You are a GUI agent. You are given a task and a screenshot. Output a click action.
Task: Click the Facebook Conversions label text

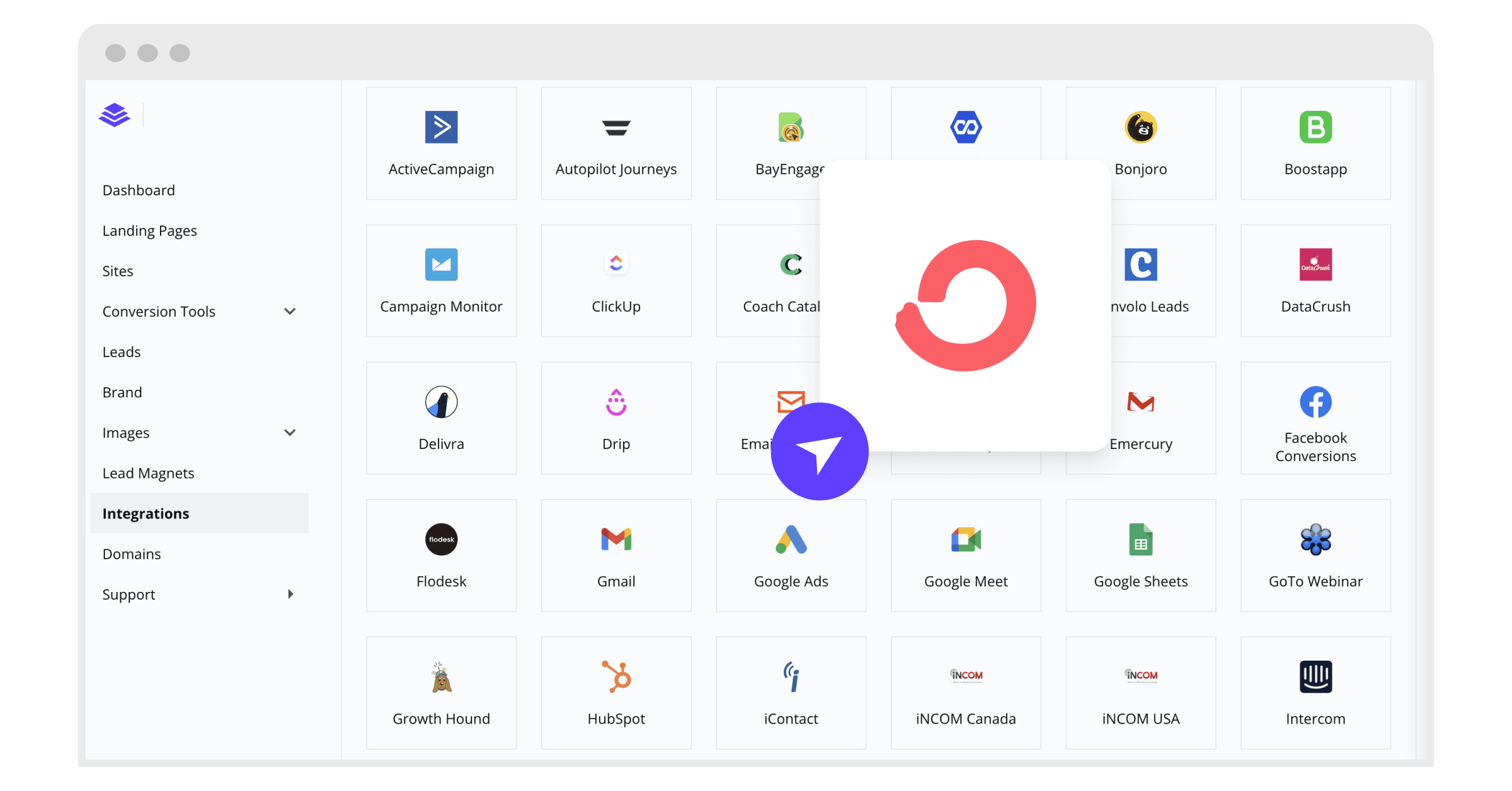(x=1315, y=447)
